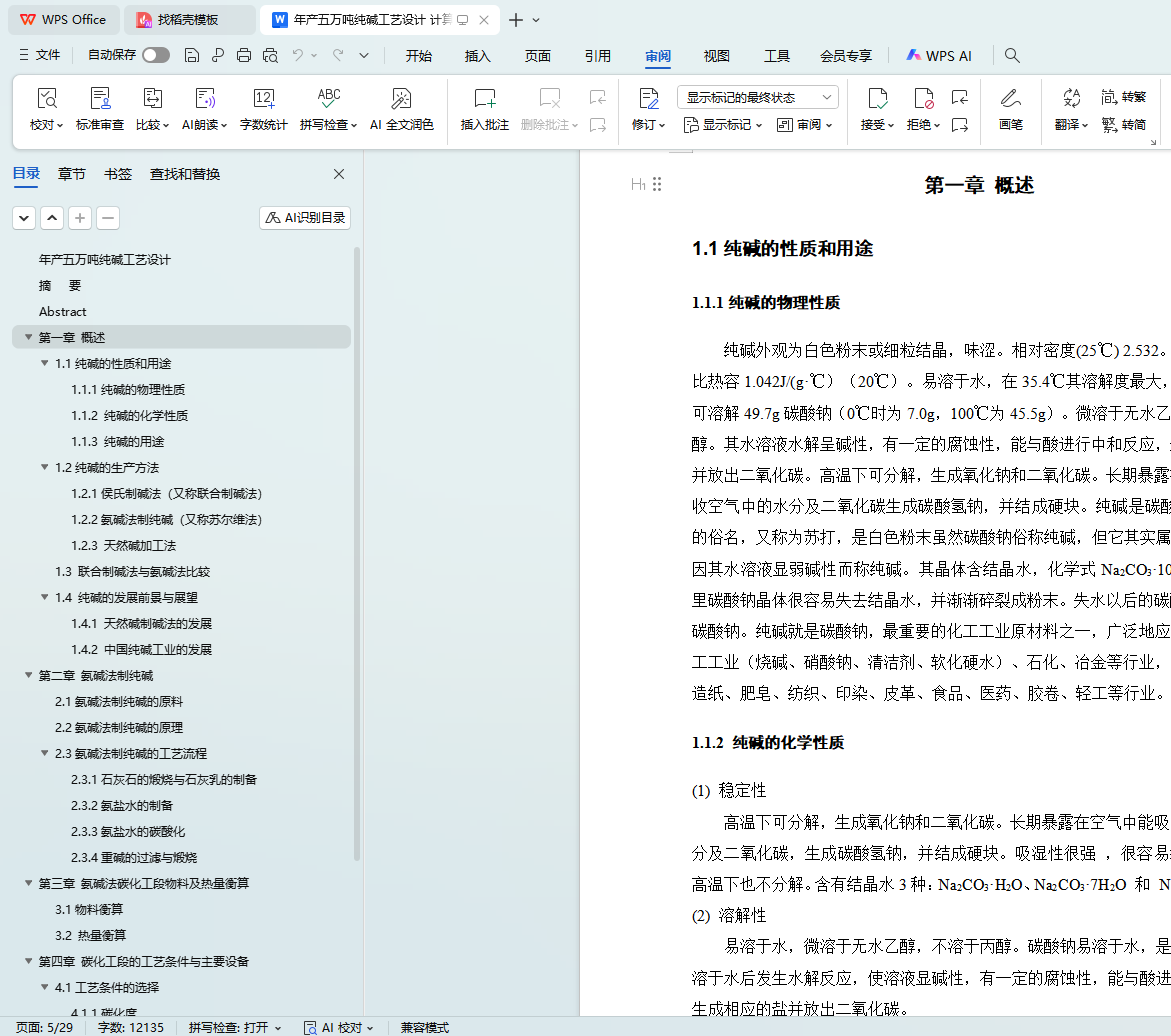Expand the 显示标记 dropdown
The width and height of the screenshot is (1171, 1036).
pos(723,125)
